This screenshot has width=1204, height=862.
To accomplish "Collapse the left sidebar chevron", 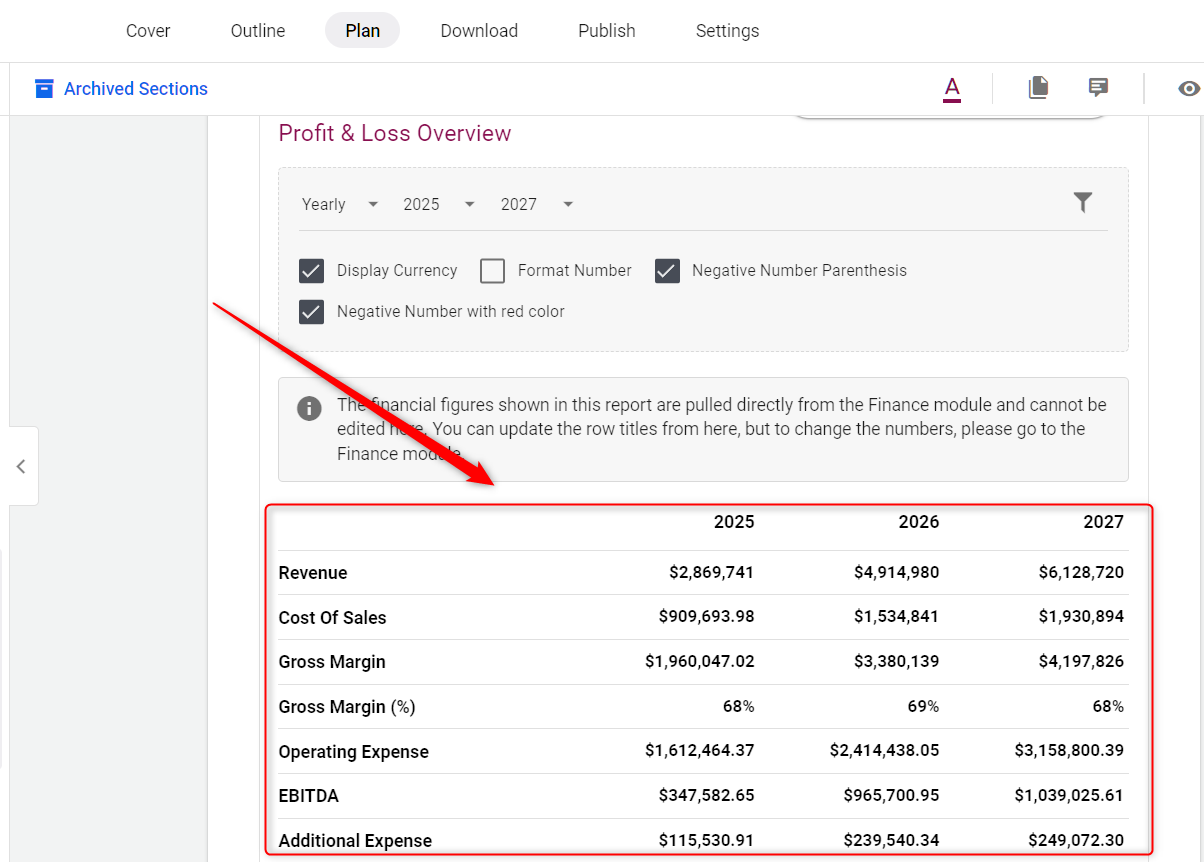I will pos(21,466).
